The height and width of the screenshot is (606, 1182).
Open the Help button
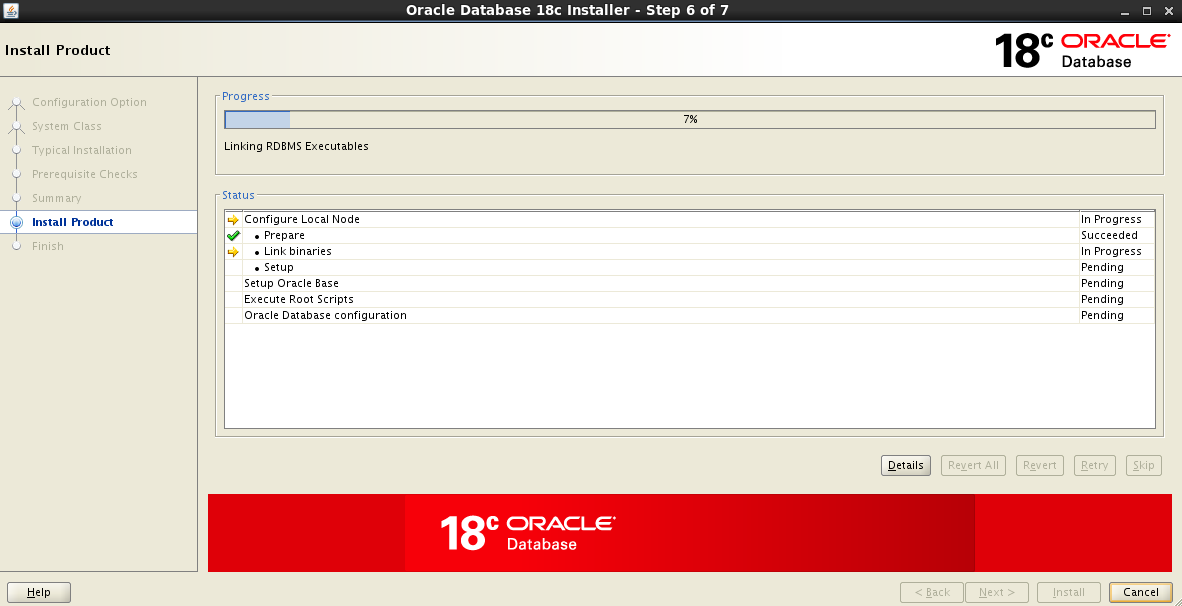point(38,592)
